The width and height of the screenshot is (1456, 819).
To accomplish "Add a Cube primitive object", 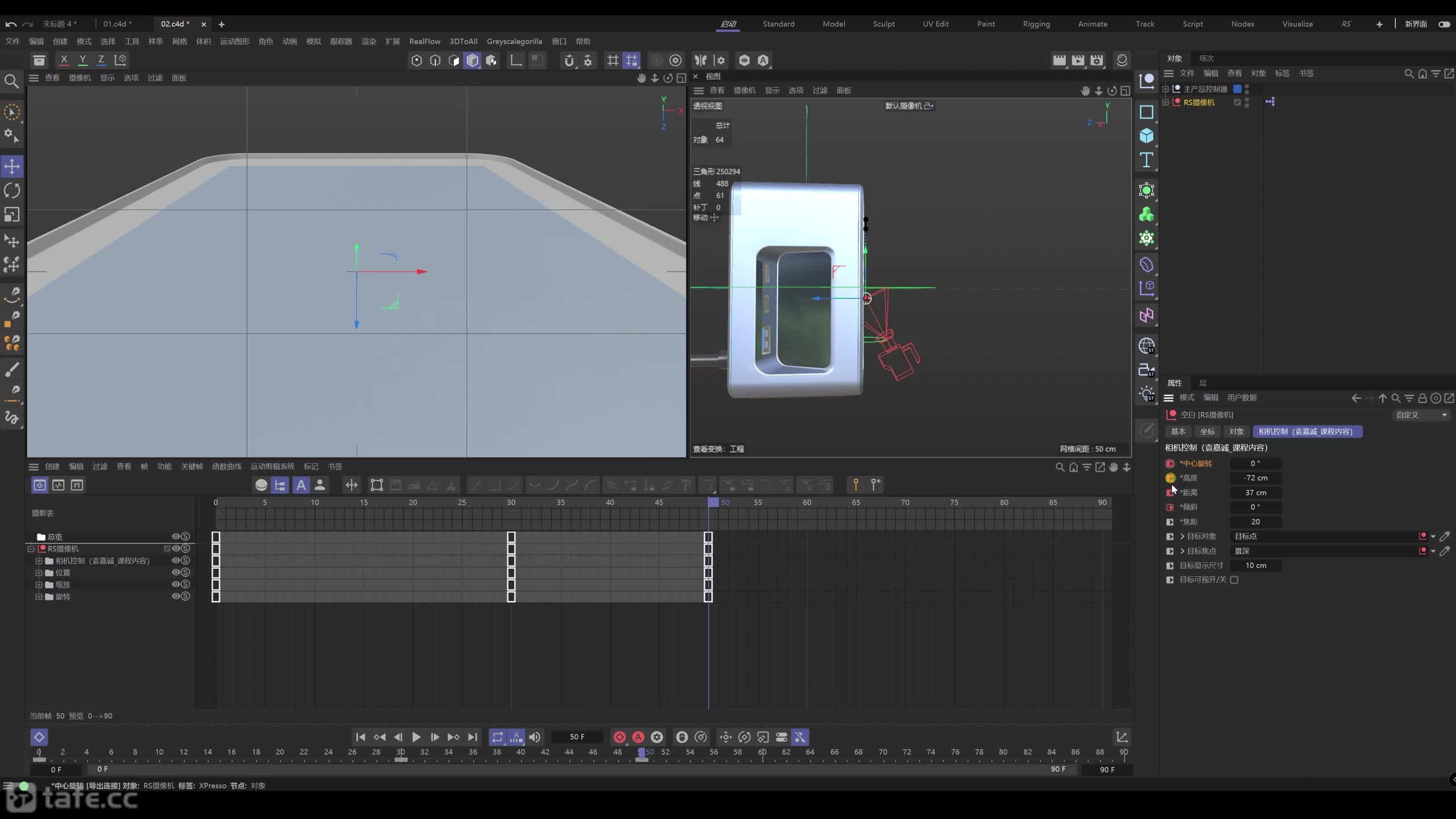I will tap(1146, 136).
